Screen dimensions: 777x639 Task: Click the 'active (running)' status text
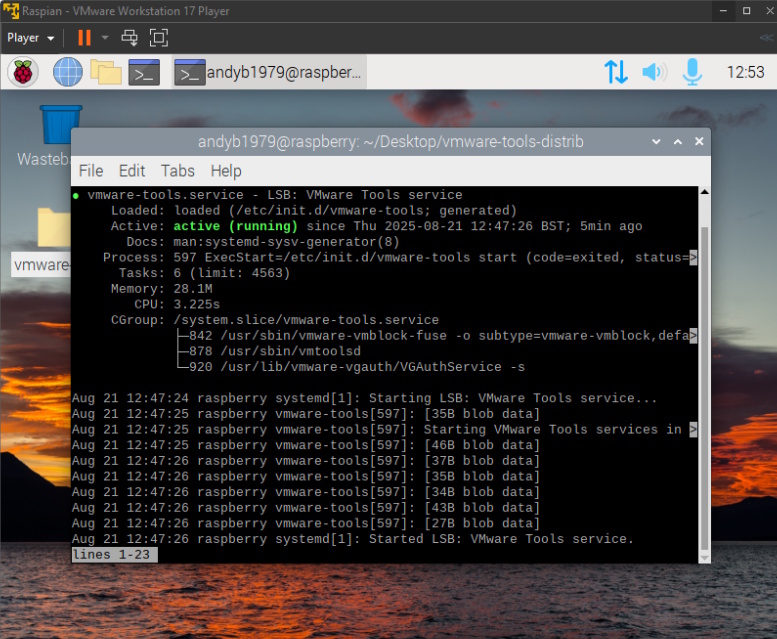pos(235,226)
